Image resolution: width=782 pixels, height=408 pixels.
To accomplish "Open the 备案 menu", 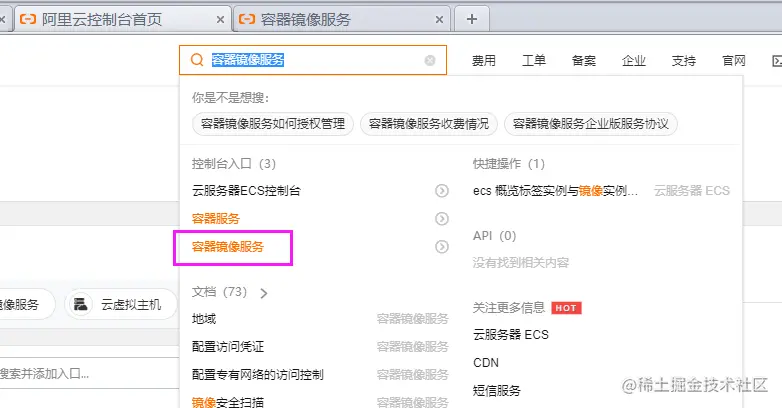I will tap(584, 60).
